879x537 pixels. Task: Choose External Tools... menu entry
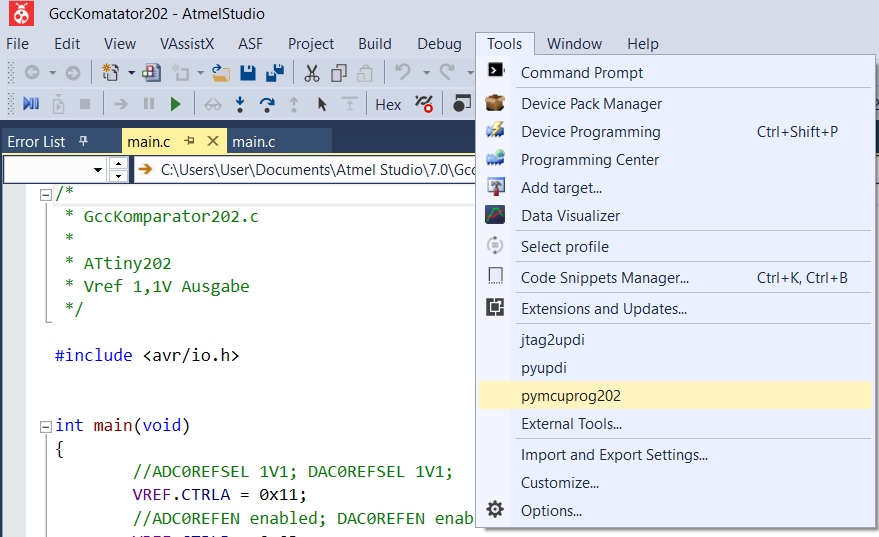point(571,424)
